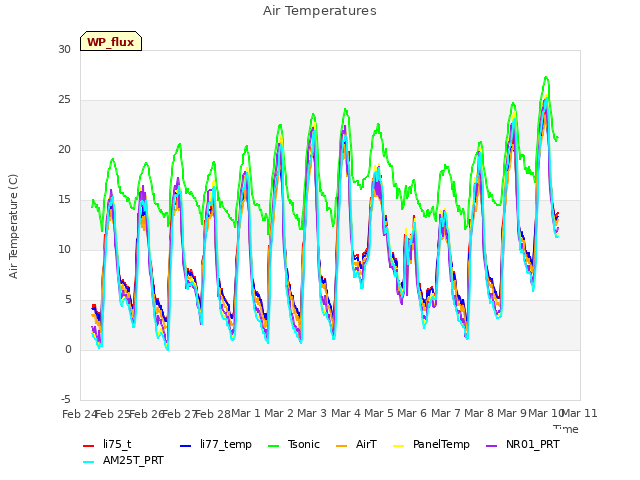Viewport: 640px width, 480px height.
Task: Click the 25 y-axis tick label
Action: 64,100
